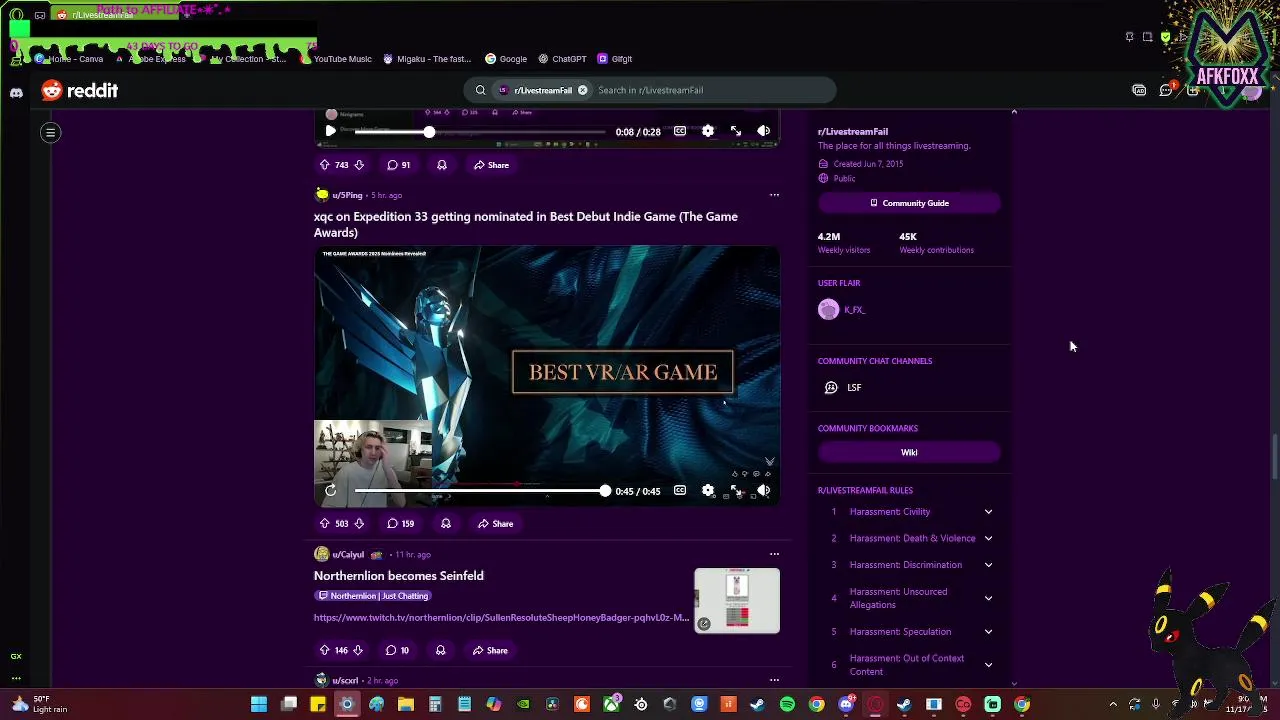Open Reddit chat icon in header
The width and height of the screenshot is (1280, 720).
(1166, 90)
